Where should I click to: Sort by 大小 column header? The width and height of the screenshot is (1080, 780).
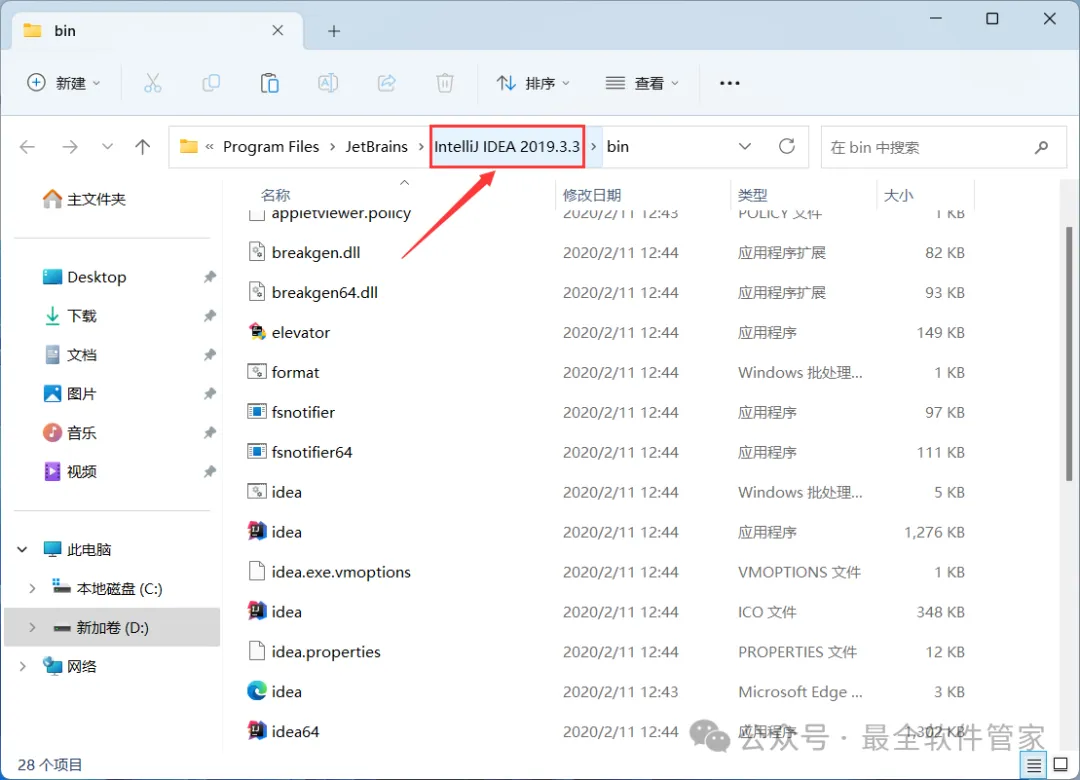click(x=898, y=195)
